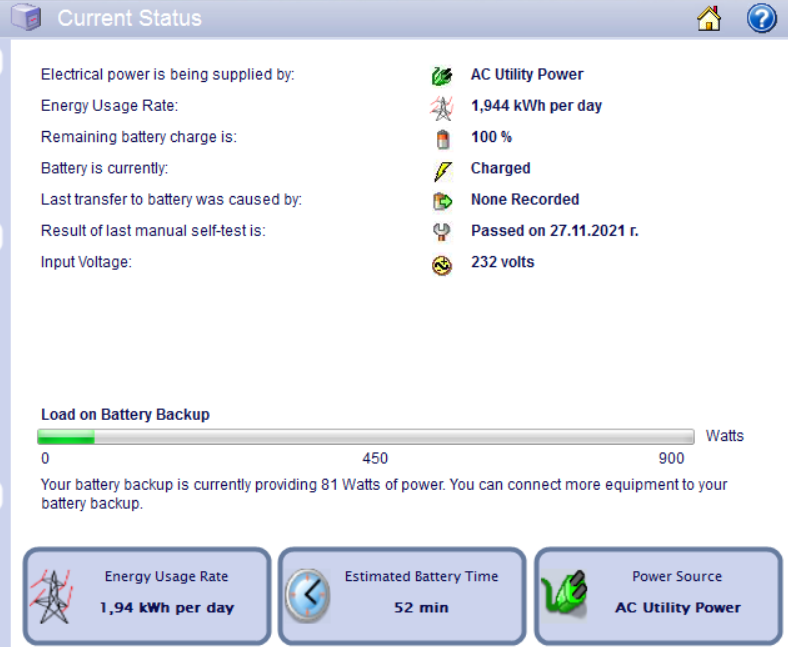Click the Battery is currently label
This screenshot has height=647, width=788.
point(104,168)
